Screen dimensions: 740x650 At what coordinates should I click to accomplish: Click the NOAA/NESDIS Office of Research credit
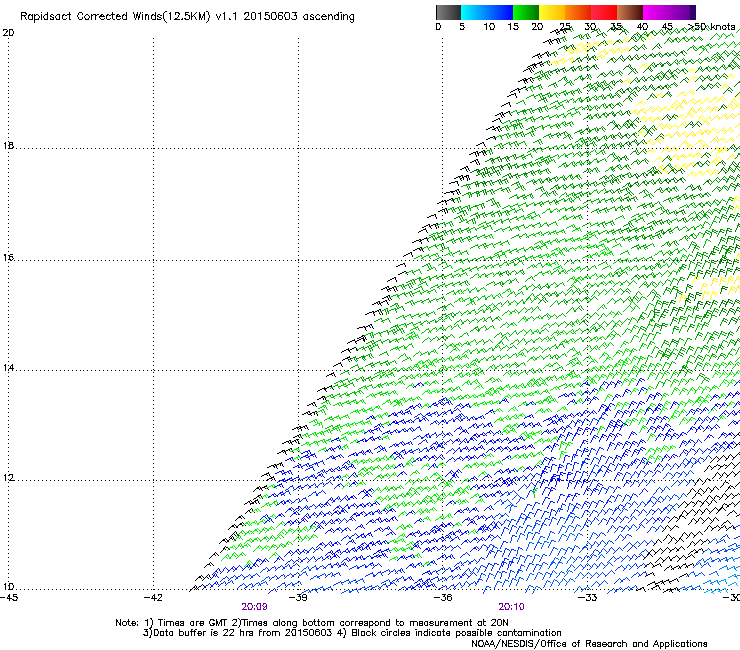(x=589, y=644)
